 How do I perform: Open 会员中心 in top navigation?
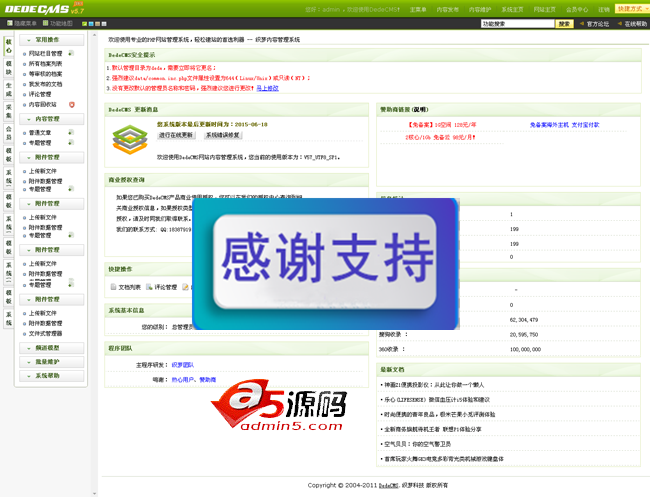point(577,9)
